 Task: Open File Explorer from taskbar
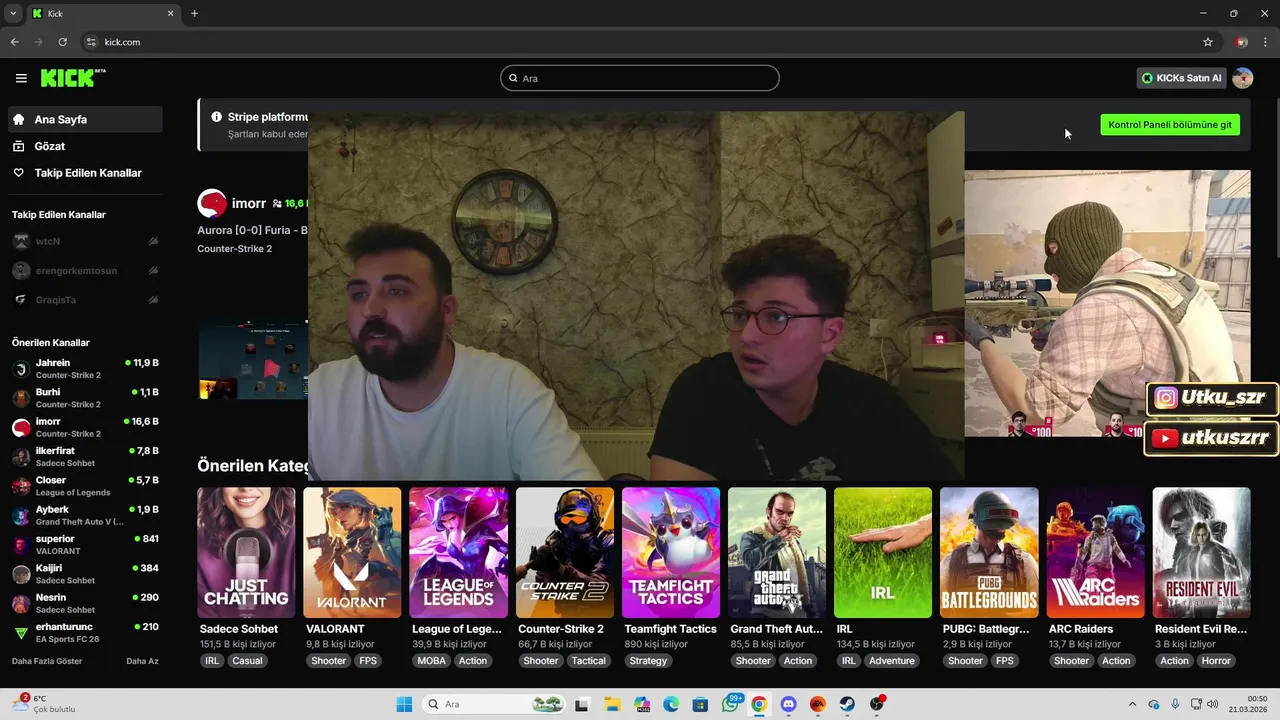pyautogui.click(x=611, y=704)
